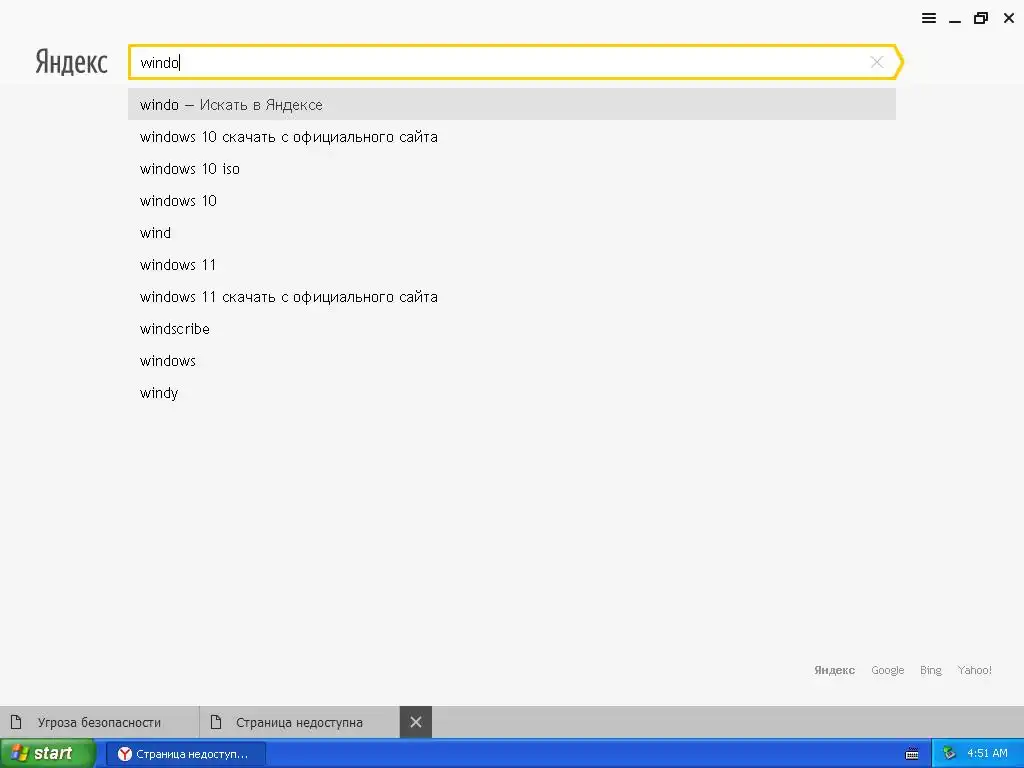This screenshot has width=1024, height=768.
Task: Choose suggestion 'windows 10 скачать с официального сайта'
Action: tap(512, 136)
